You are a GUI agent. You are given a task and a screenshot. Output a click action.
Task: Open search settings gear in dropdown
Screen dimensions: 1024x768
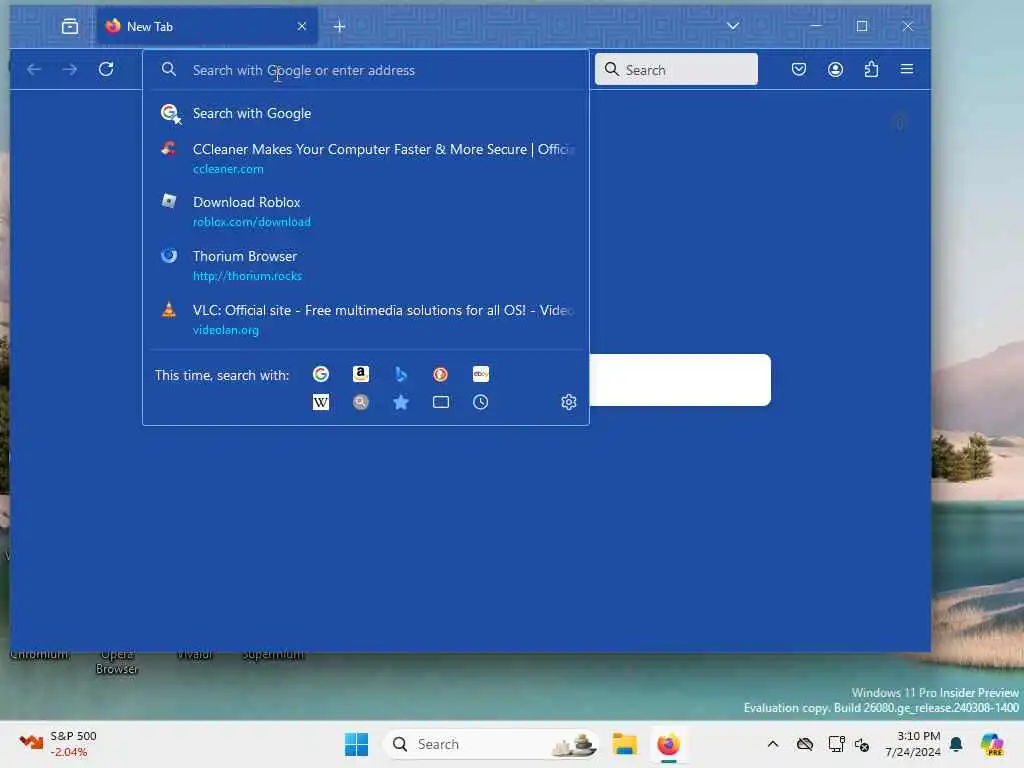tap(569, 402)
